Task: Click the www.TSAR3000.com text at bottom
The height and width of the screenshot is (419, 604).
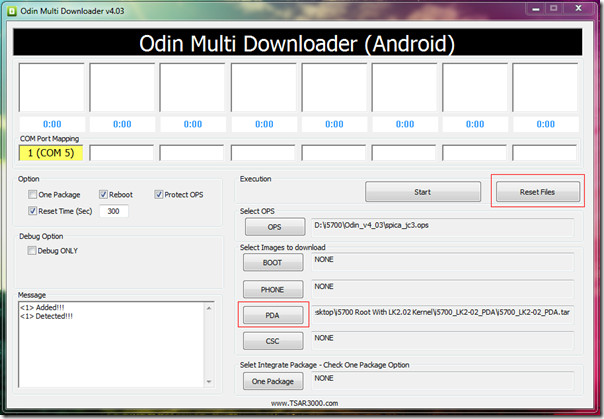Action: 304,403
